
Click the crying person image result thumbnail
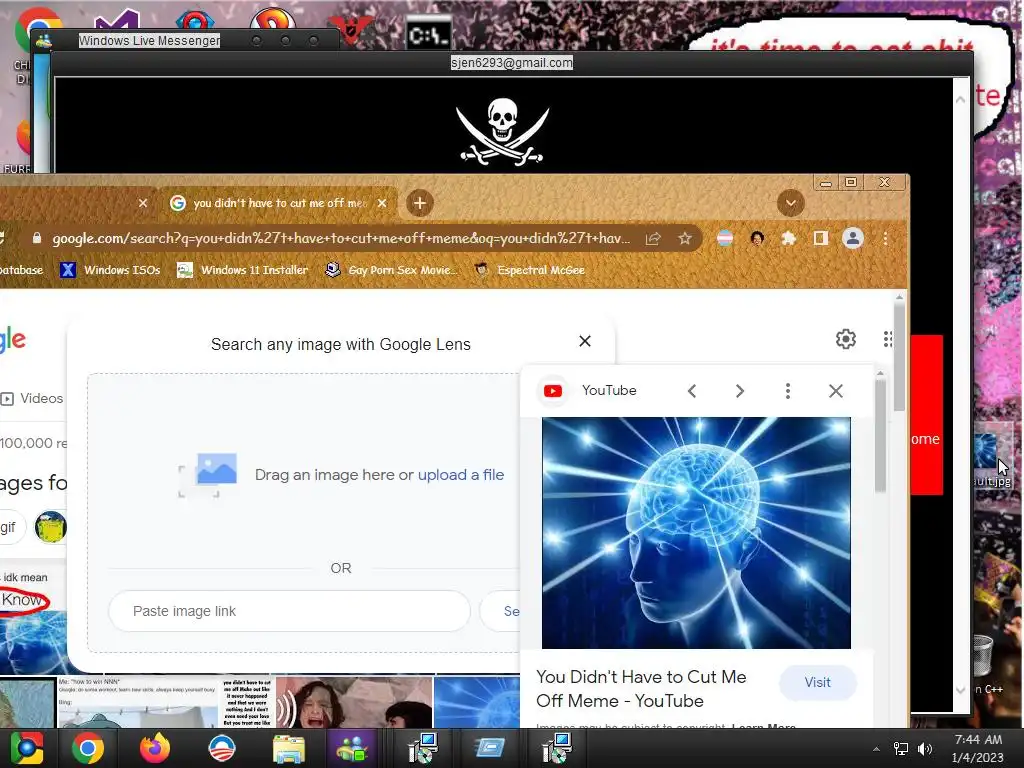[x=354, y=702]
